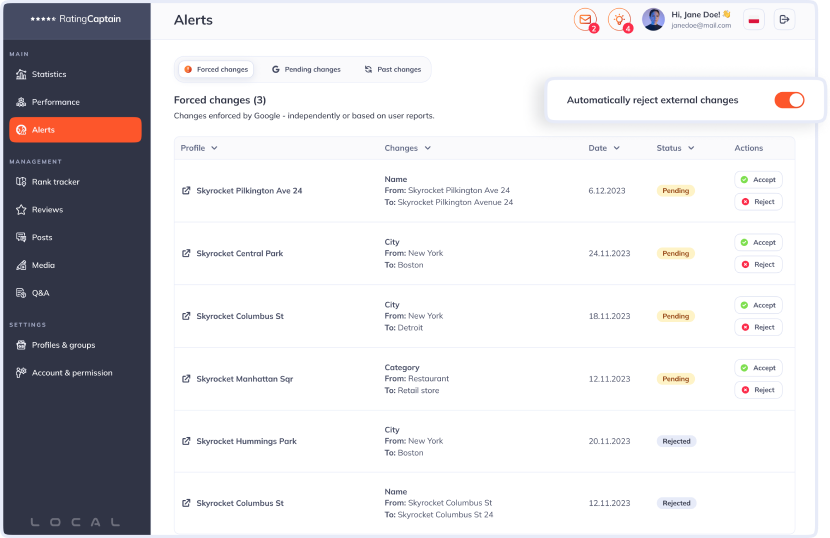Open the Polish flag language selector
This screenshot has height=538, width=830.
click(754, 19)
